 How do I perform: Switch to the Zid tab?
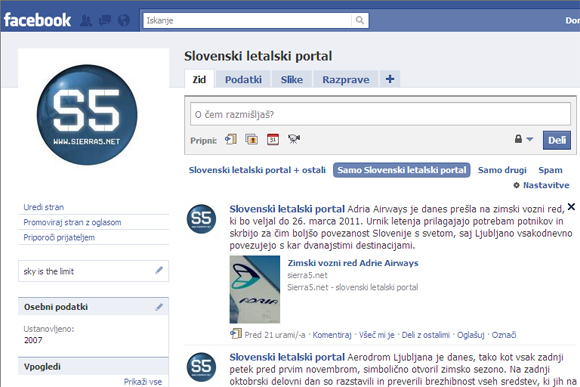(x=199, y=79)
